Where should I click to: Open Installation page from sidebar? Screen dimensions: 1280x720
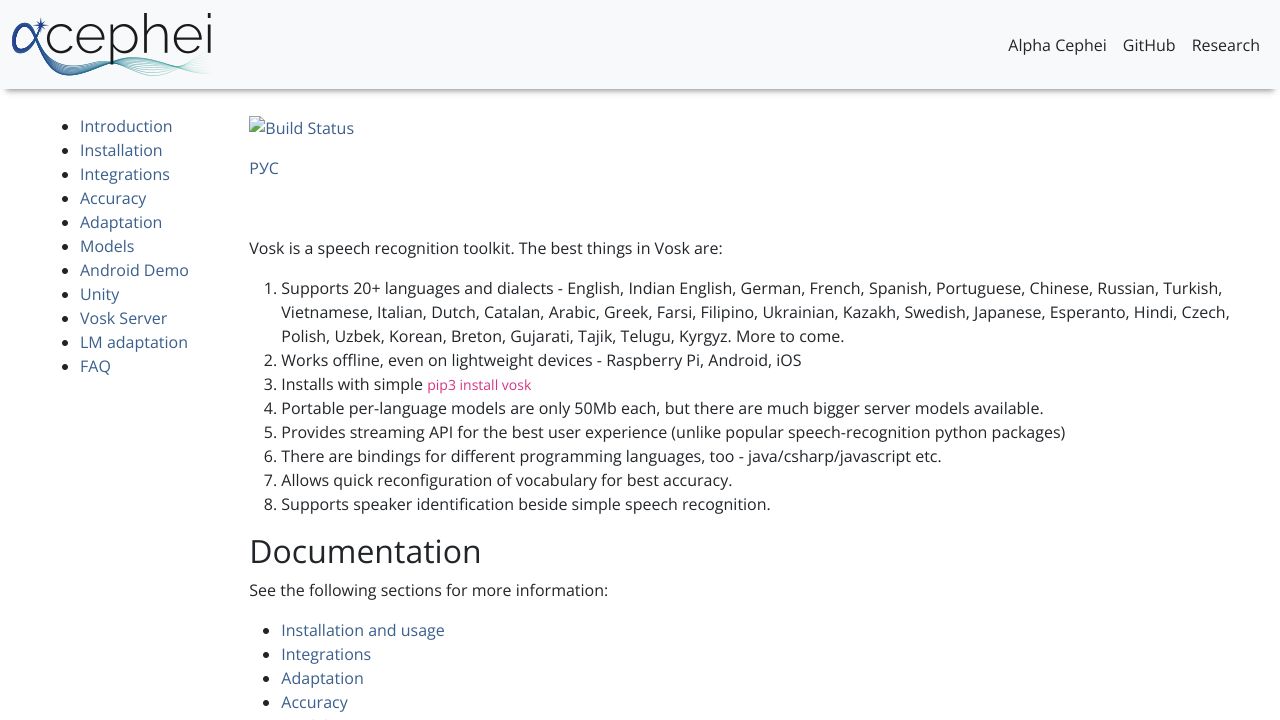pos(121,150)
